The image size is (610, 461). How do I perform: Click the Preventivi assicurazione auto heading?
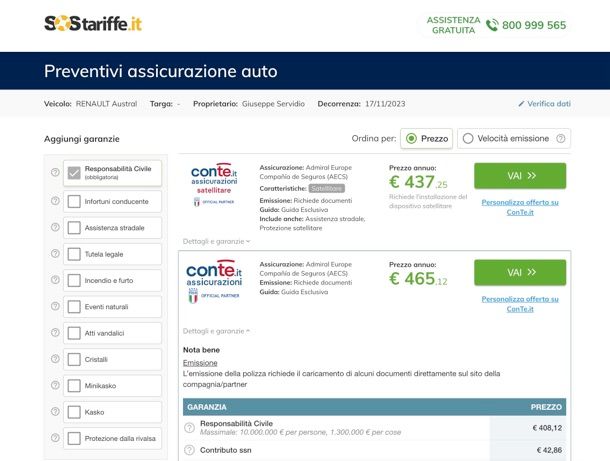[x=161, y=71]
